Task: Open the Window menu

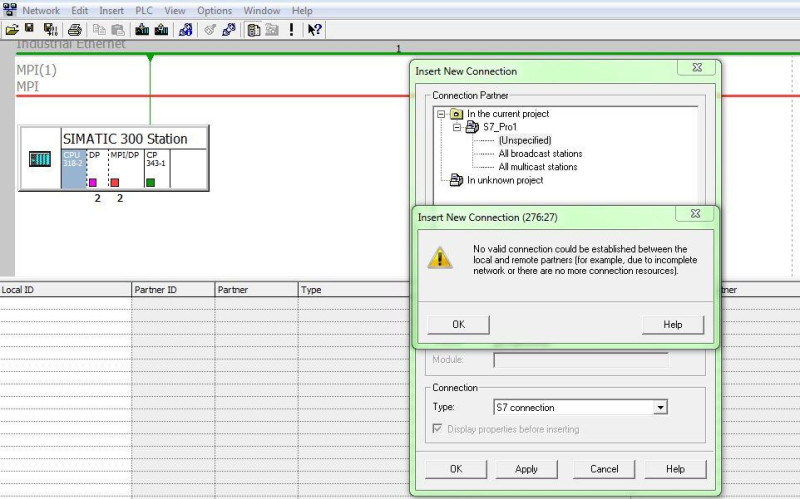Action: 262,10
